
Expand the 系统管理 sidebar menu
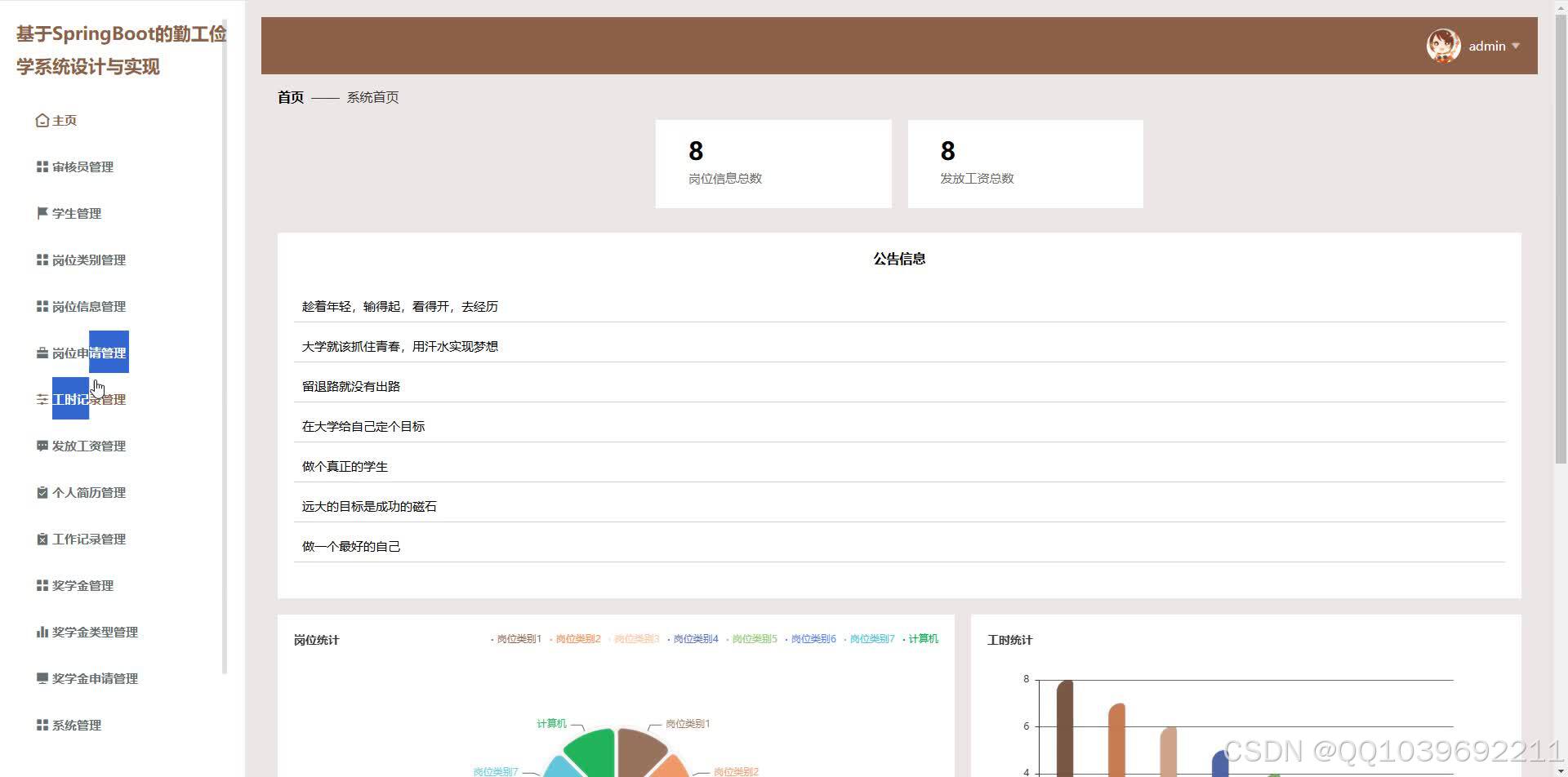click(x=77, y=726)
